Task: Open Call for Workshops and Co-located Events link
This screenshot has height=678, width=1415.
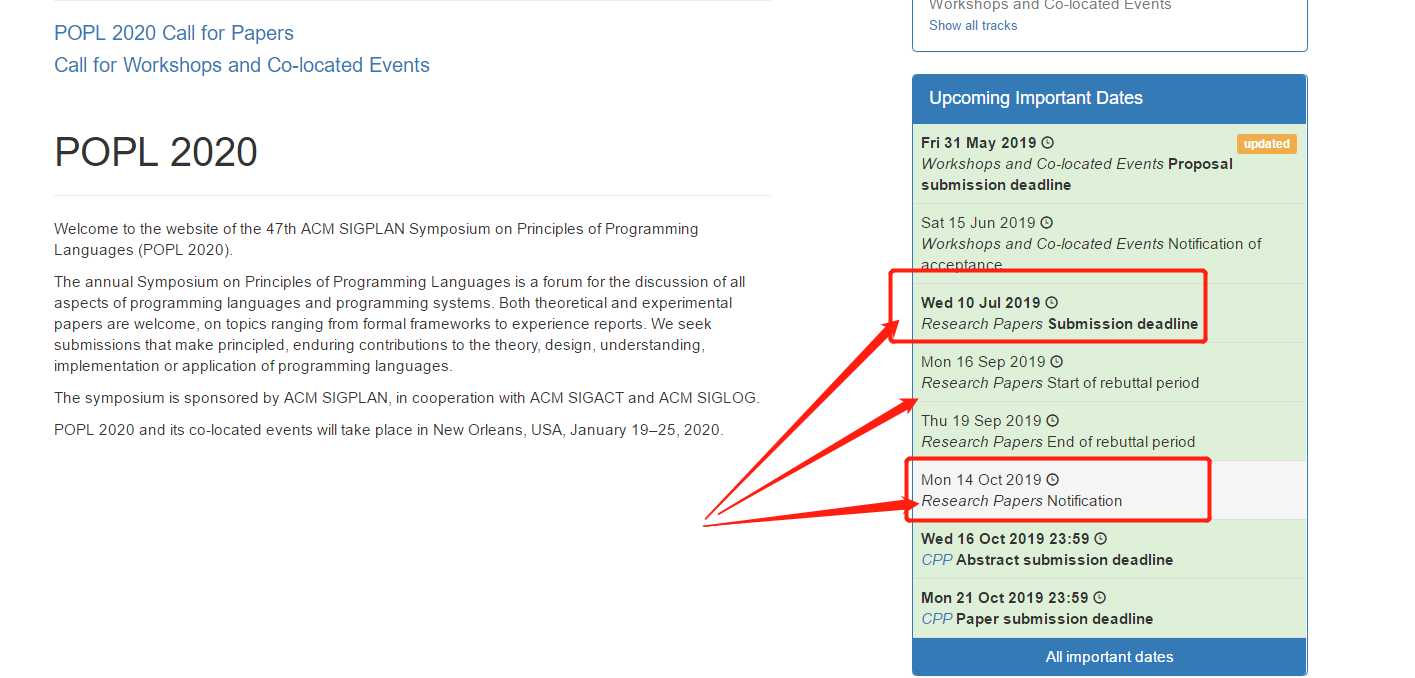Action: coord(242,65)
